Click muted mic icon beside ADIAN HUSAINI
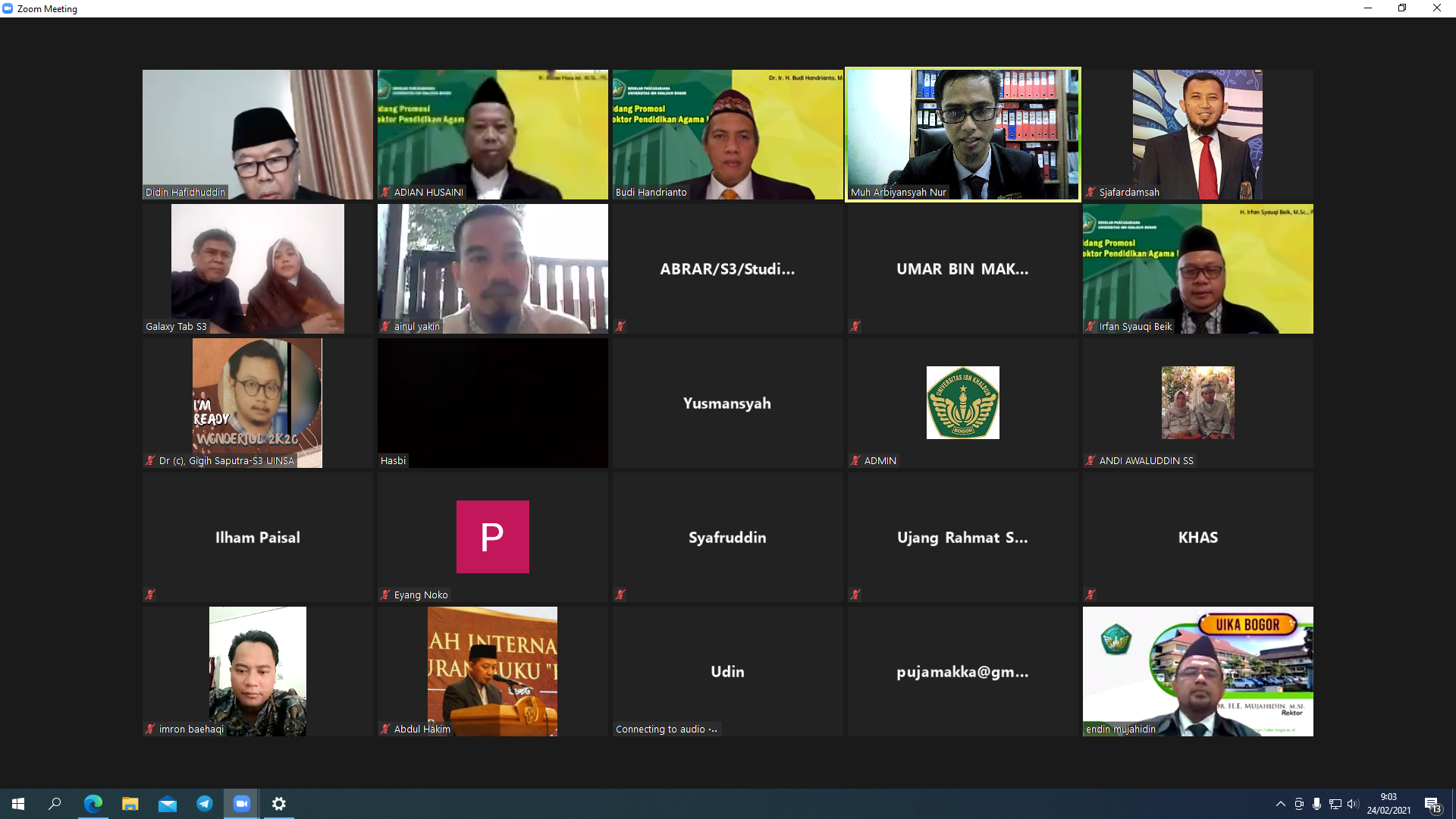This screenshot has height=819, width=1456. click(x=385, y=193)
